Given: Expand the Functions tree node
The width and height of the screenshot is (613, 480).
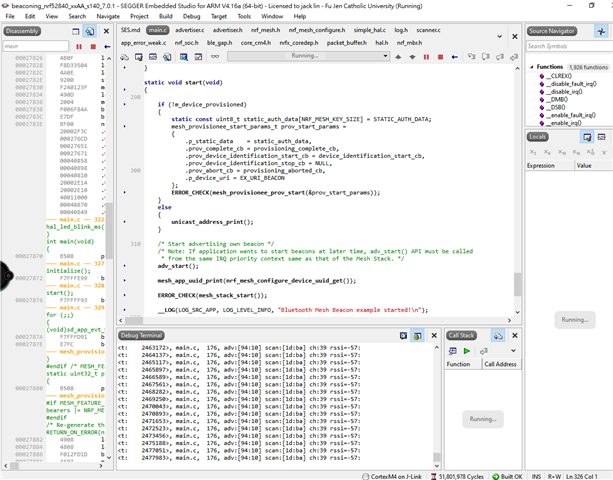Looking at the screenshot, I should pyautogui.click(x=531, y=66).
